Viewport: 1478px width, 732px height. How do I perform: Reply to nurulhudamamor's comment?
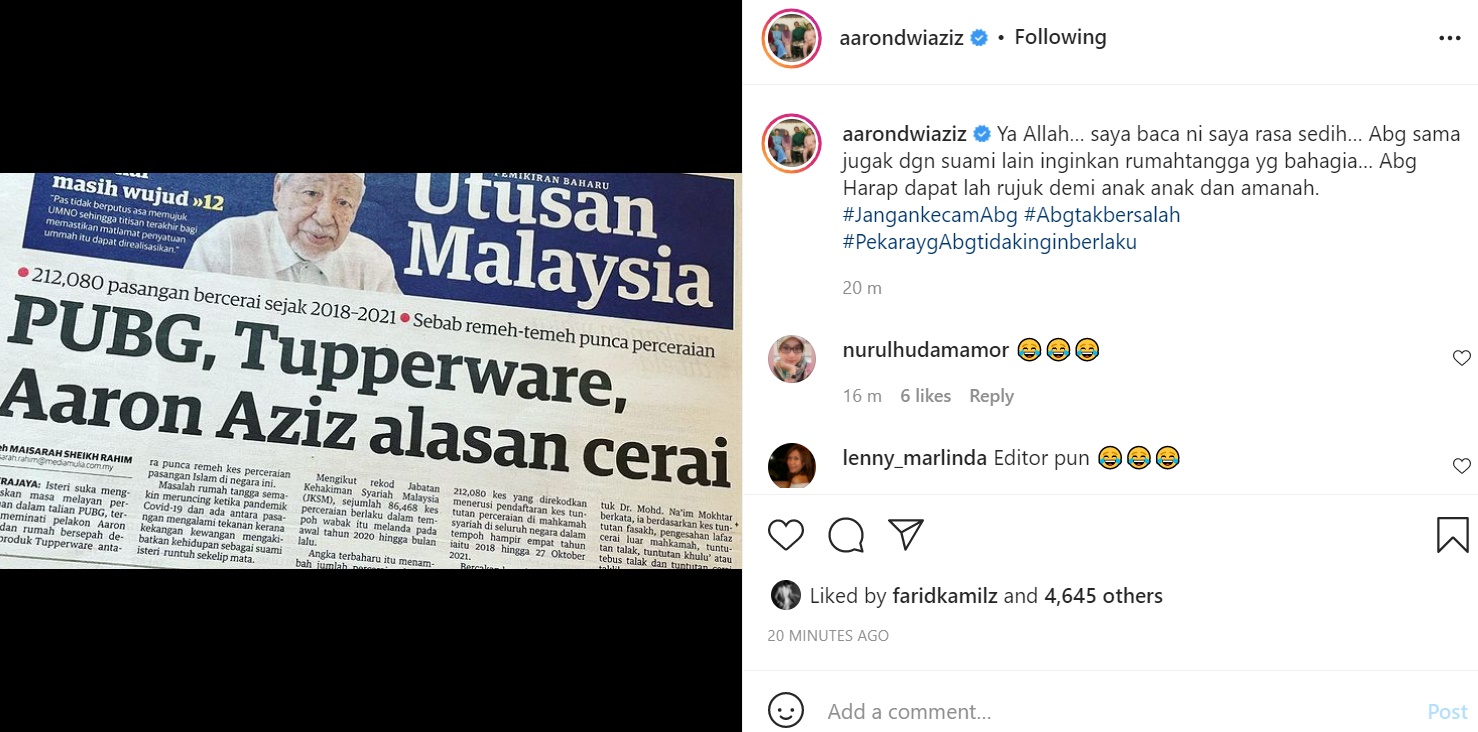(991, 396)
